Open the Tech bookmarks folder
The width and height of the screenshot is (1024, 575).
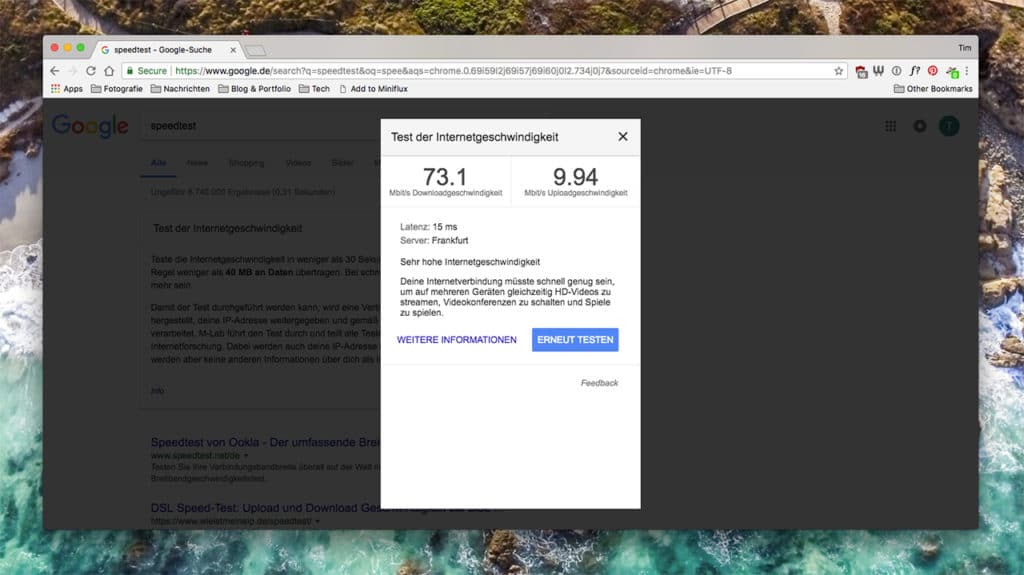[x=314, y=89]
